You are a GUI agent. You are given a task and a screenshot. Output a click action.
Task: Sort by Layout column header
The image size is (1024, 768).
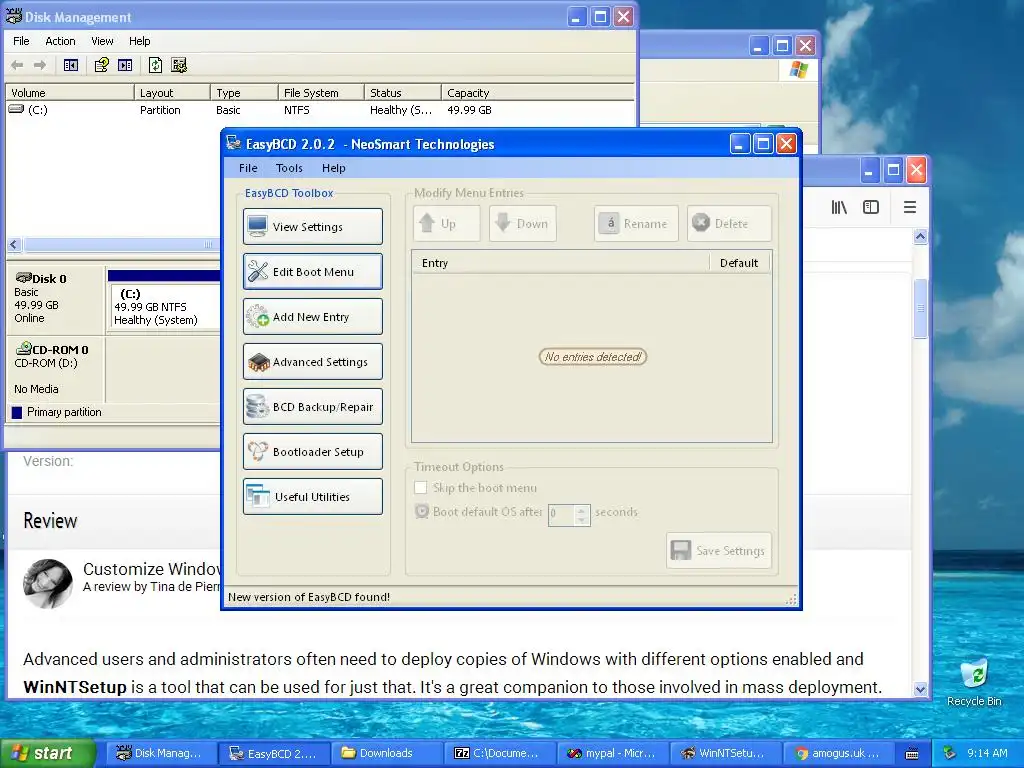coord(172,93)
